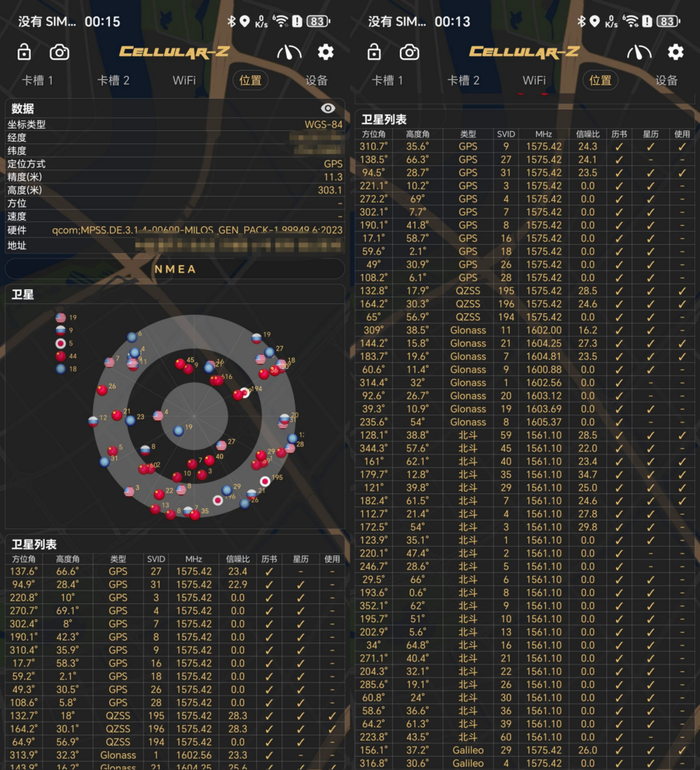Tap the US flag legend icon labeled 19
700x770 pixels.
point(60,318)
